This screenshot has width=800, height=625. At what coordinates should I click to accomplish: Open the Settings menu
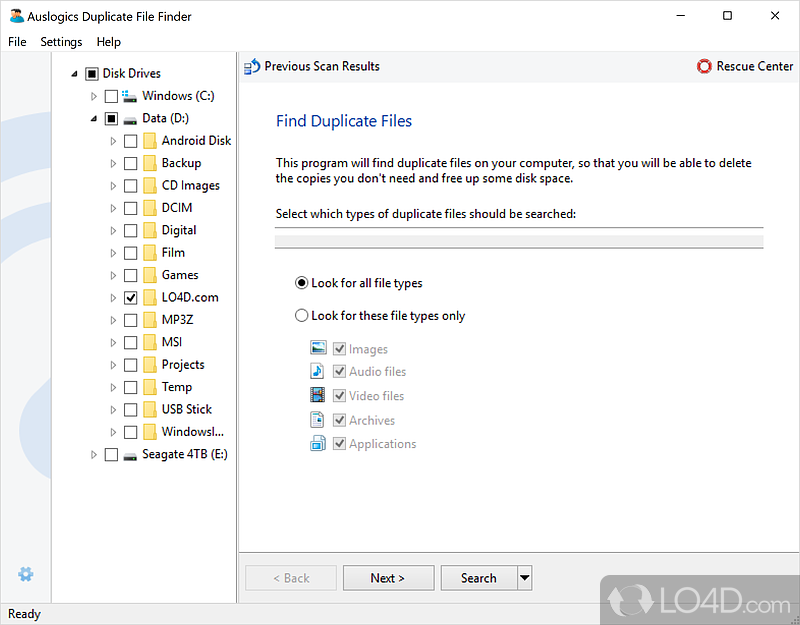point(61,42)
